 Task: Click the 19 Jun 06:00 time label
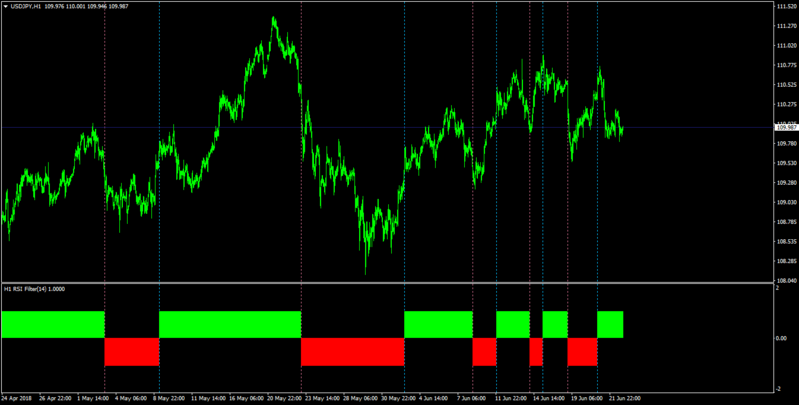[588, 398]
